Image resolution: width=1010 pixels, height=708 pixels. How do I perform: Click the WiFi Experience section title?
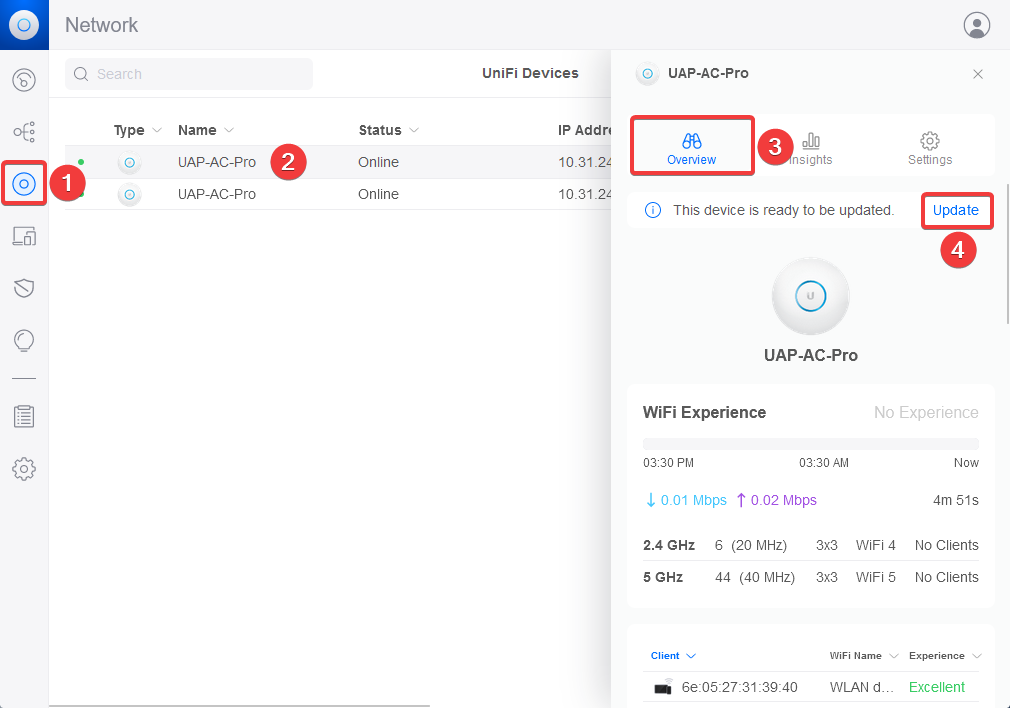click(x=704, y=412)
